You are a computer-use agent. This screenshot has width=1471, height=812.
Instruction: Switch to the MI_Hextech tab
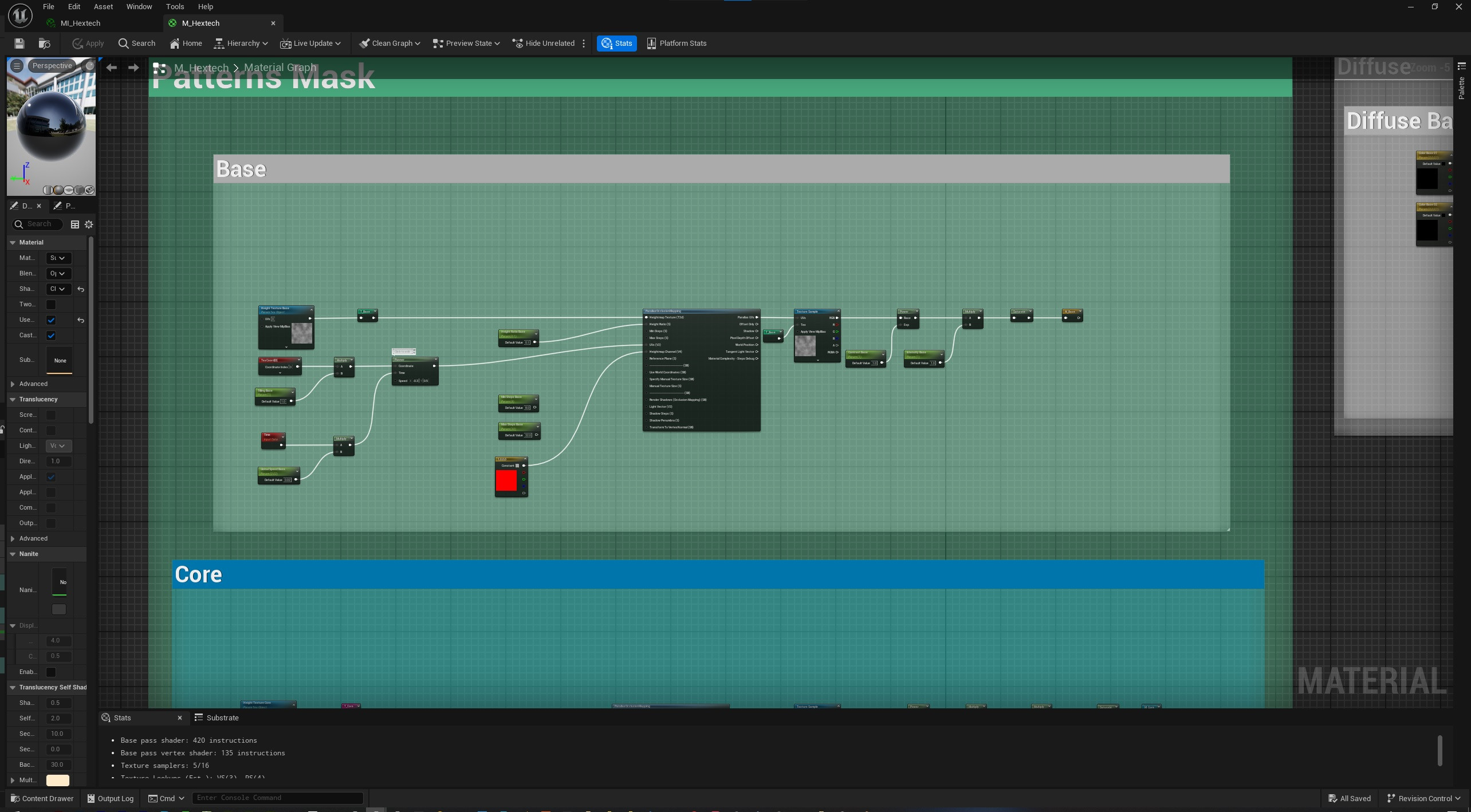coord(80,23)
